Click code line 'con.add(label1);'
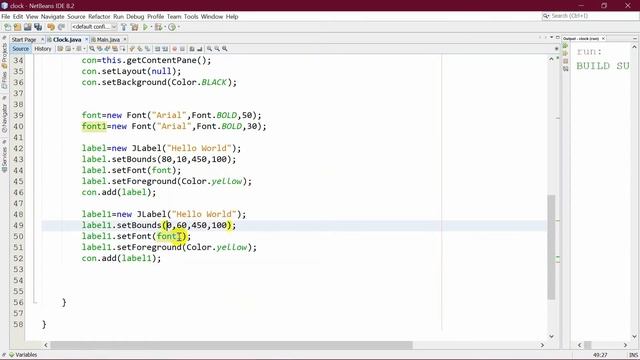This screenshot has height=360, width=640. tap(121, 258)
